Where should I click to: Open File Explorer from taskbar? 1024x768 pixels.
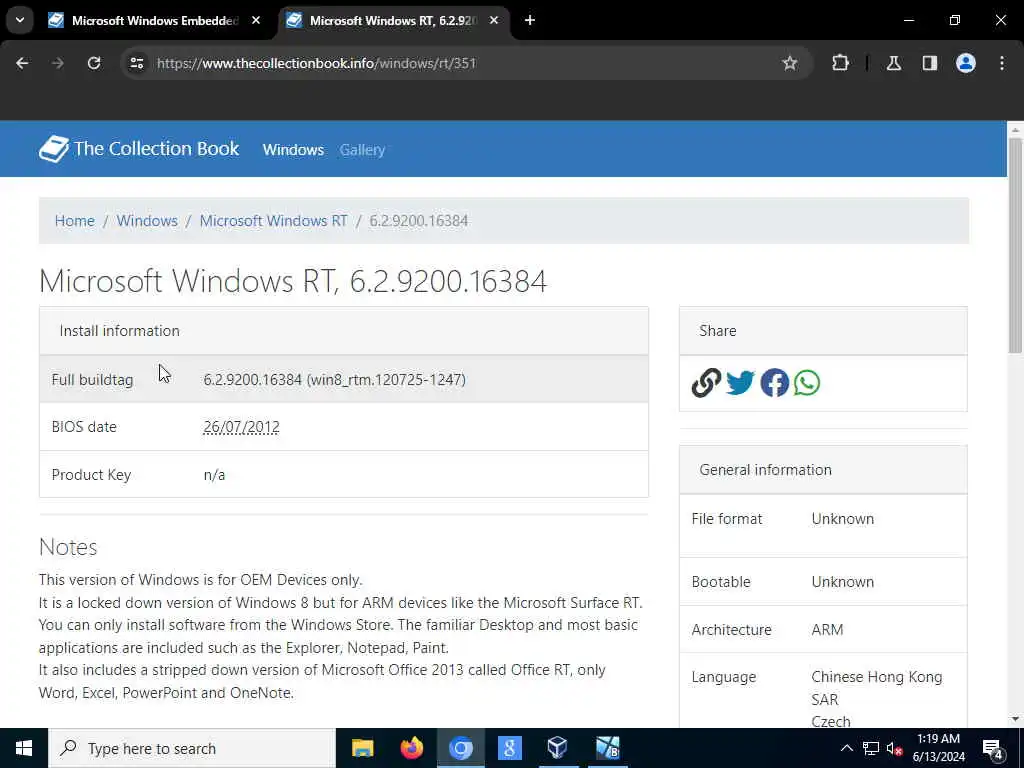[362, 748]
